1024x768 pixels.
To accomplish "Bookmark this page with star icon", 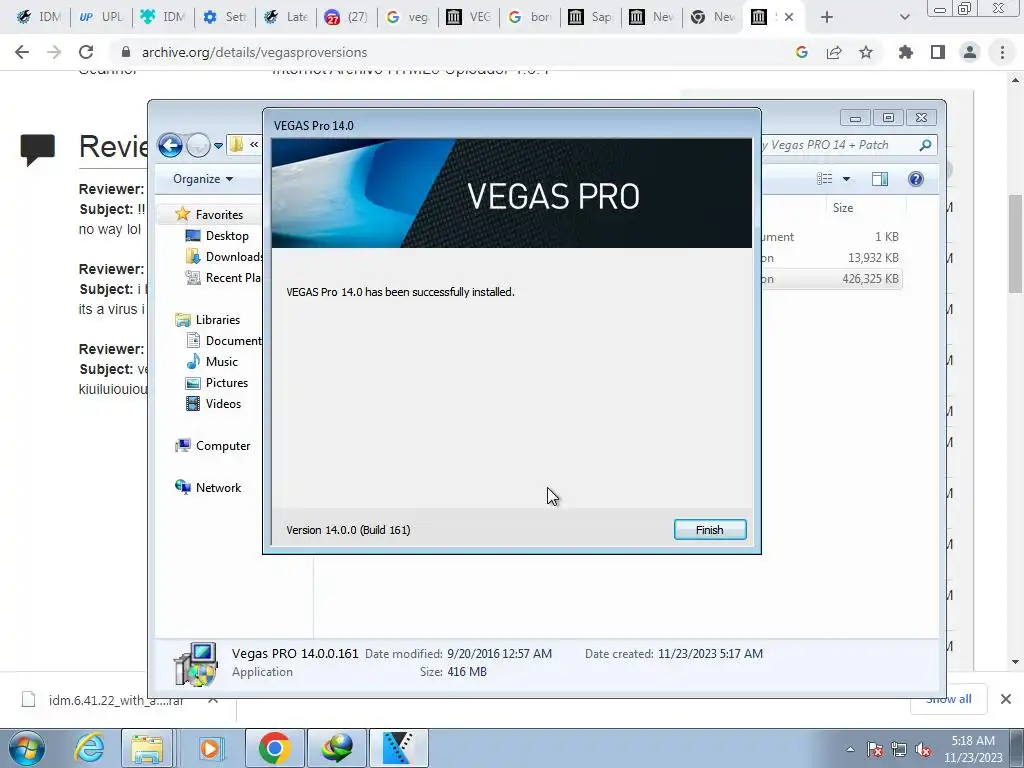I will click(x=866, y=52).
